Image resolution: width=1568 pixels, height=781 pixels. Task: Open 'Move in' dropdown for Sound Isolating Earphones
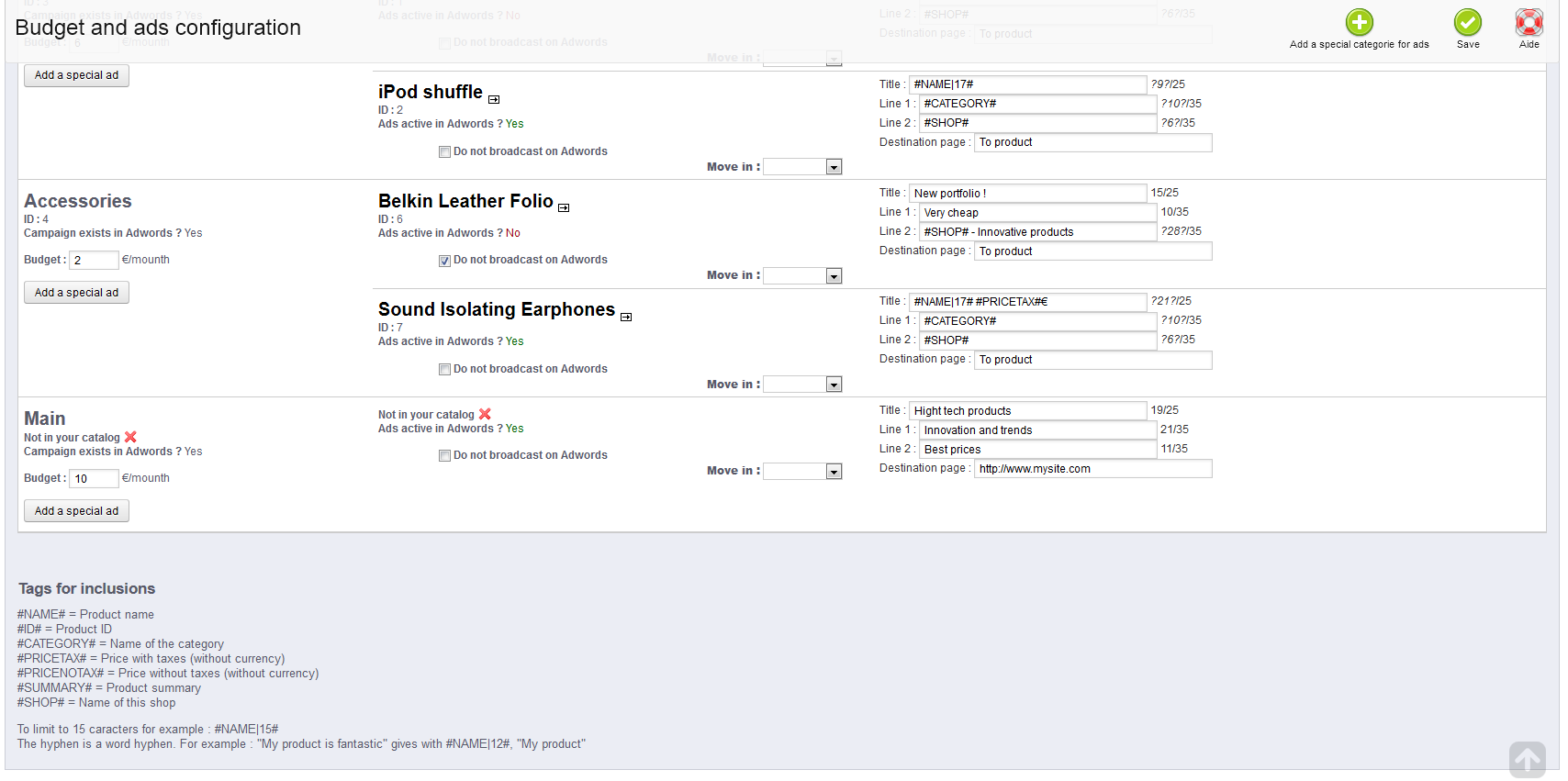(x=802, y=385)
